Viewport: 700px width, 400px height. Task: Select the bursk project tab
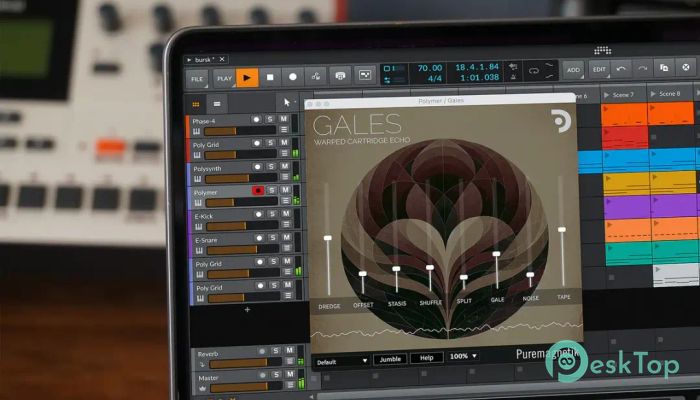pyautogui.click(x=204, y=60)
